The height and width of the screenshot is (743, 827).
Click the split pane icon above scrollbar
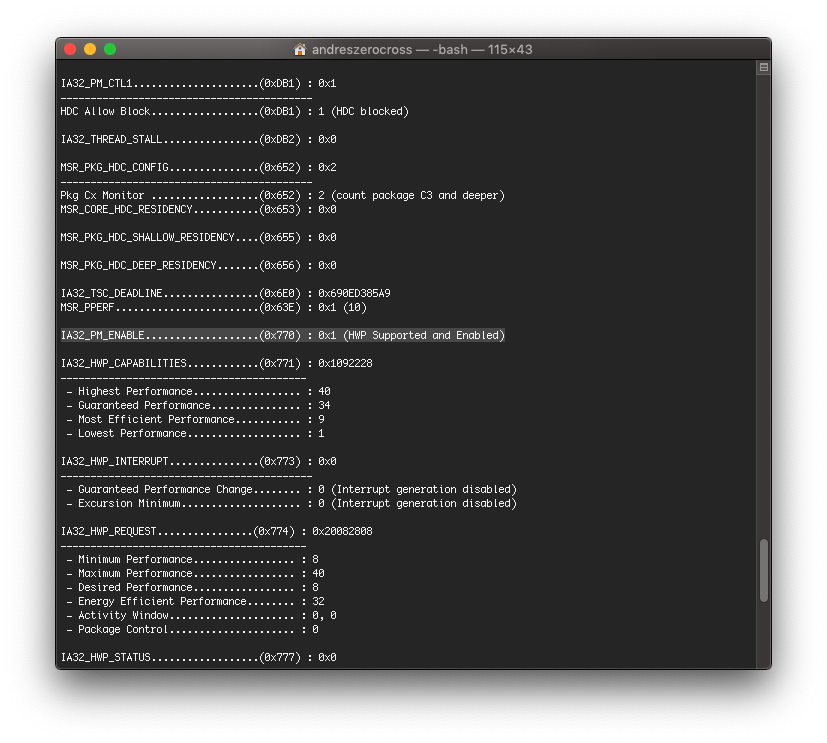pos(764,67)
